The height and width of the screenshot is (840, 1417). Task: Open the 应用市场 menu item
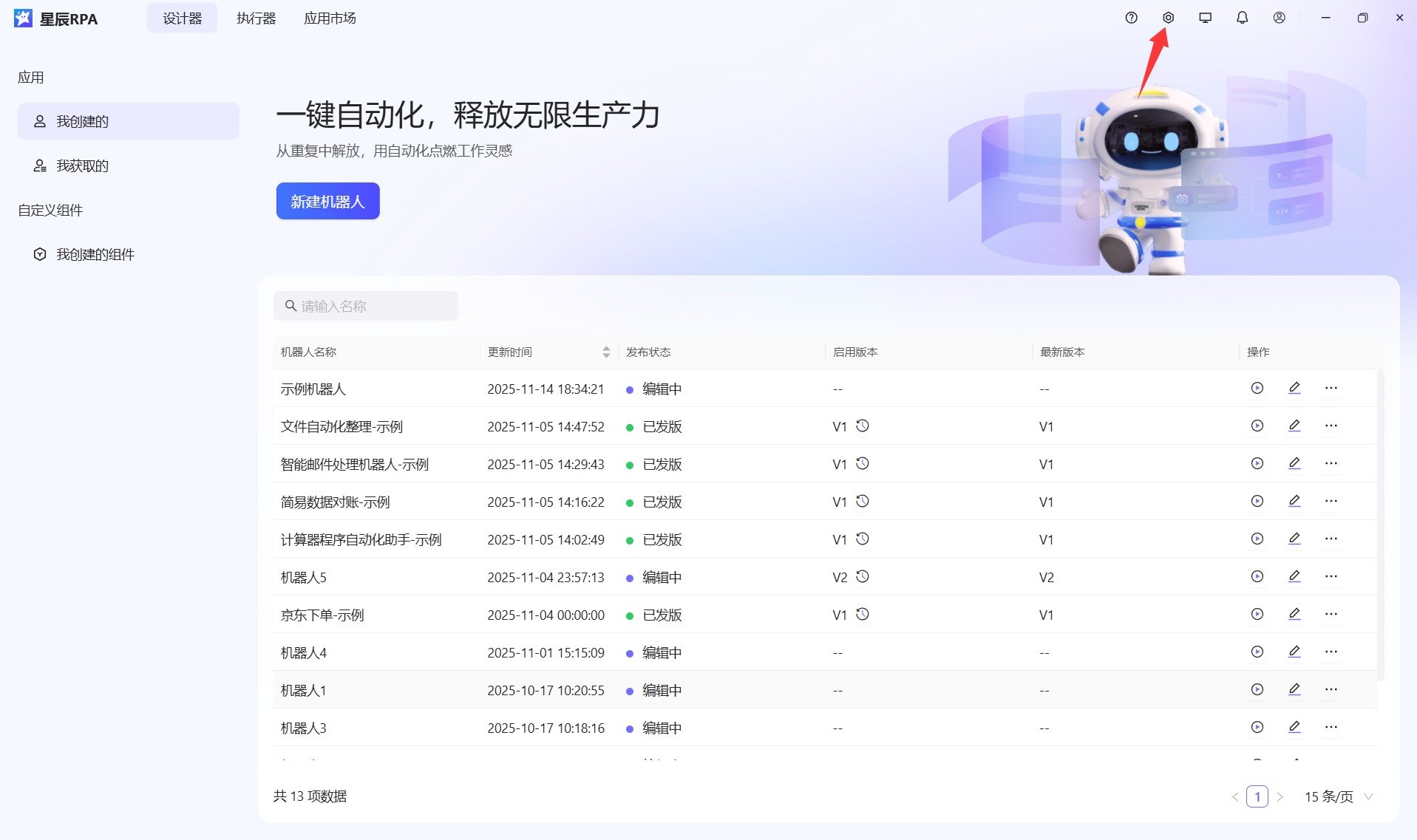pyautogui.click(x=330, y=18)
